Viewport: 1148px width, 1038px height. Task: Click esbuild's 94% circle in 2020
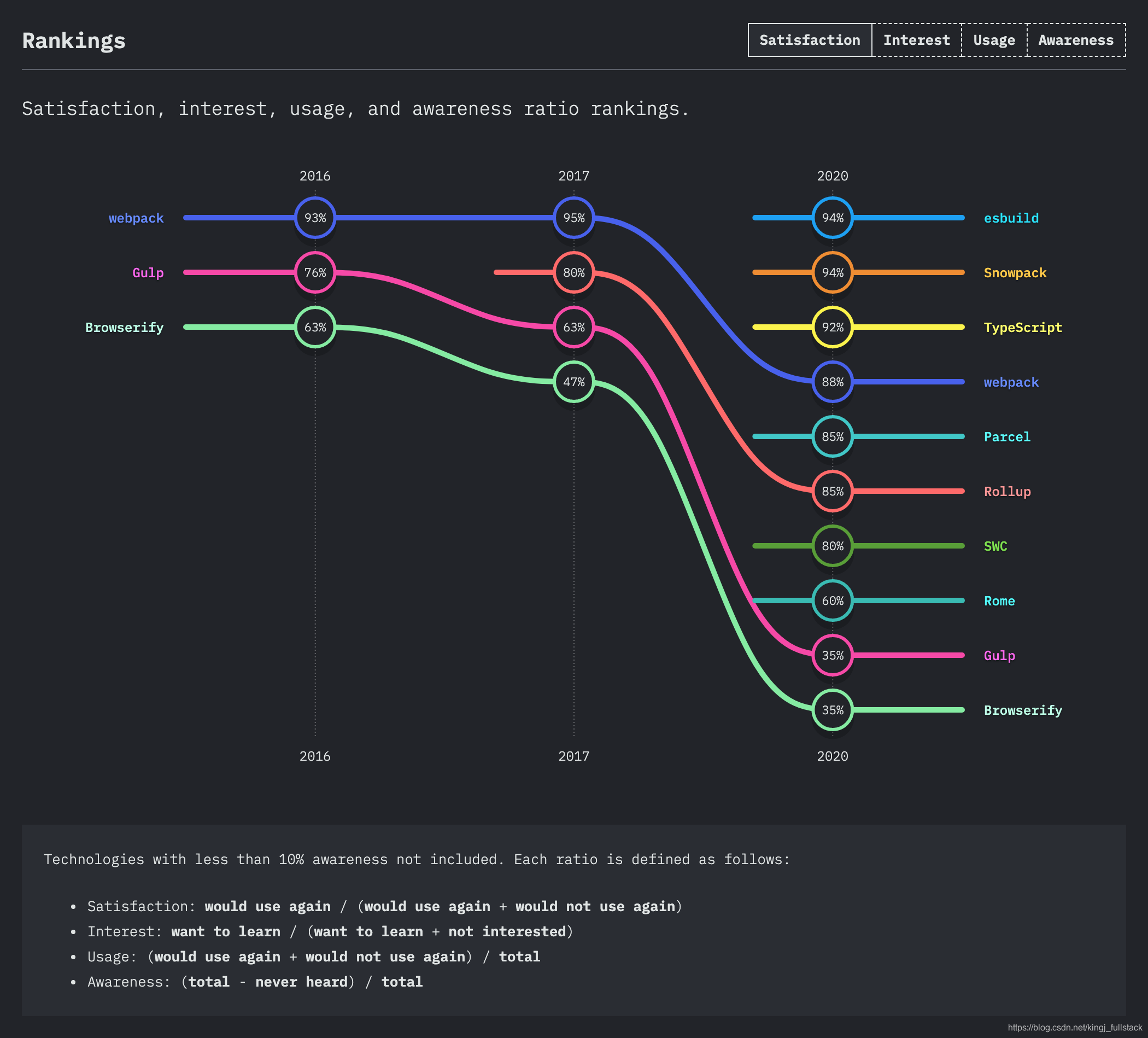click(x=832, y=218)
